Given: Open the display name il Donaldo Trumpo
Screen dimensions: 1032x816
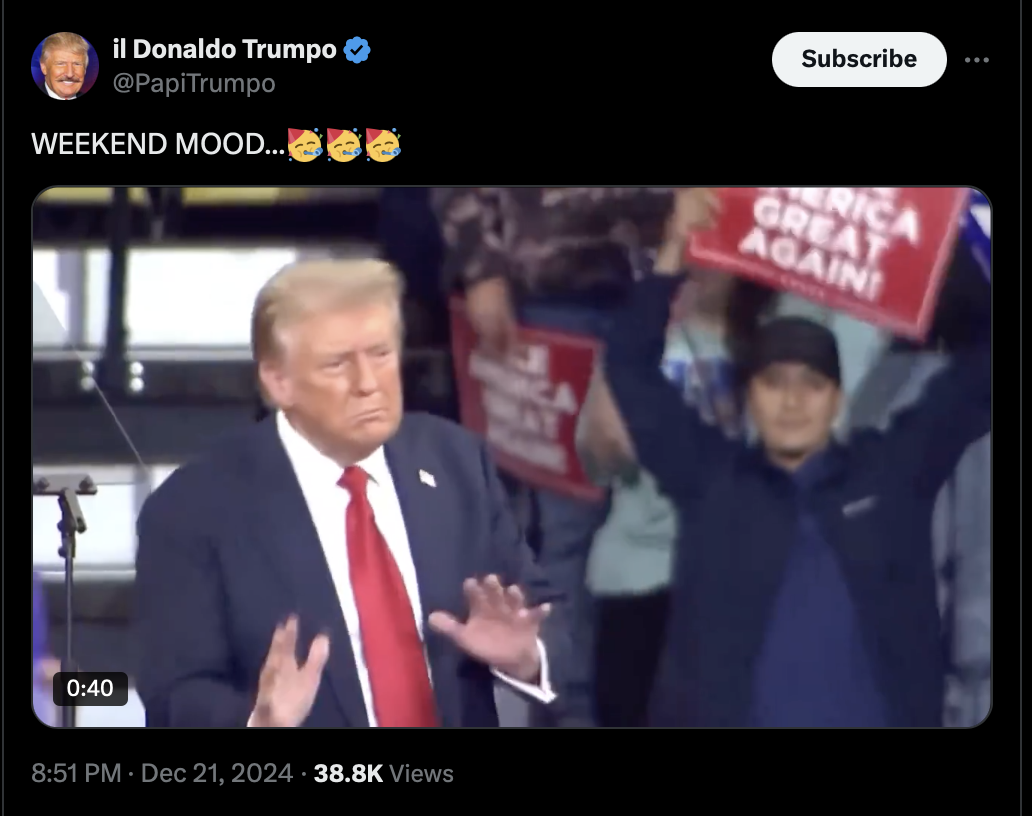Looking at the screenshot, I should tap(224, 49).
